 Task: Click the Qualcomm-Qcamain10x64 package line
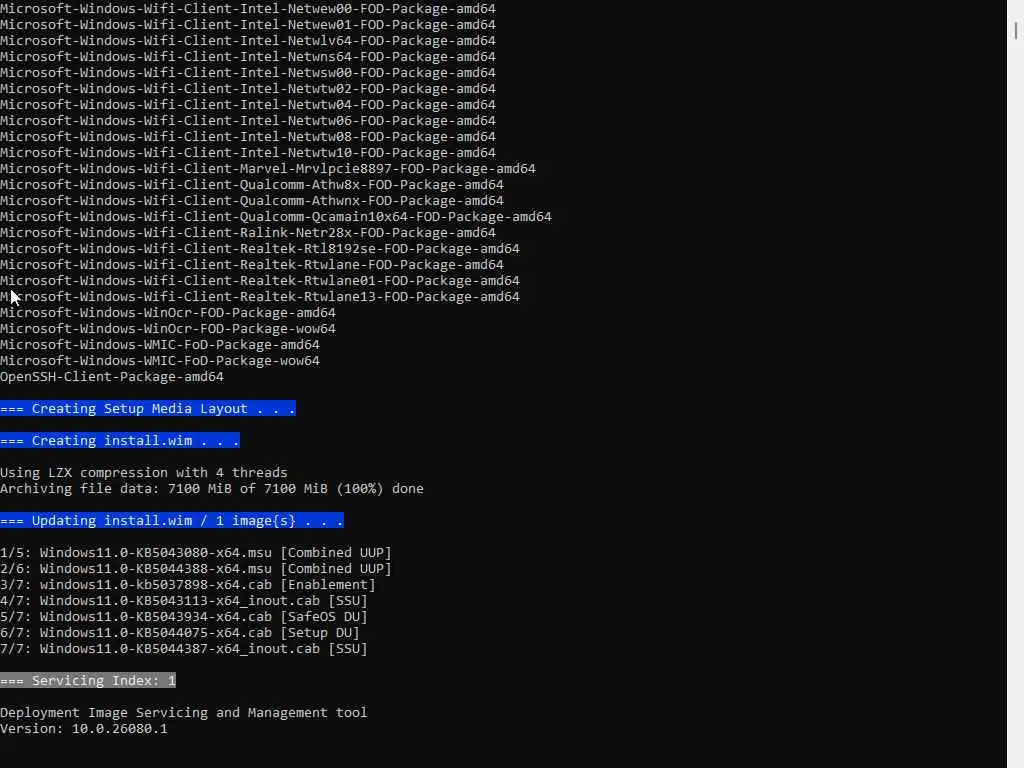point(276,216)
